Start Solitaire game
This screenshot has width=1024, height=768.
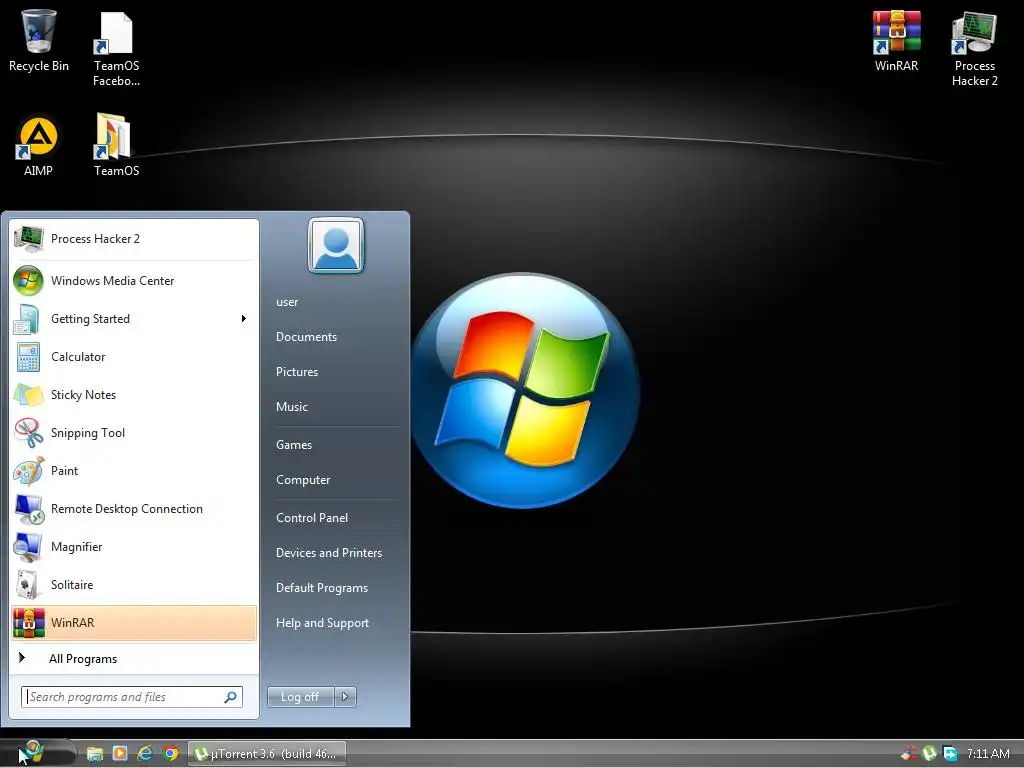point(134,584)
